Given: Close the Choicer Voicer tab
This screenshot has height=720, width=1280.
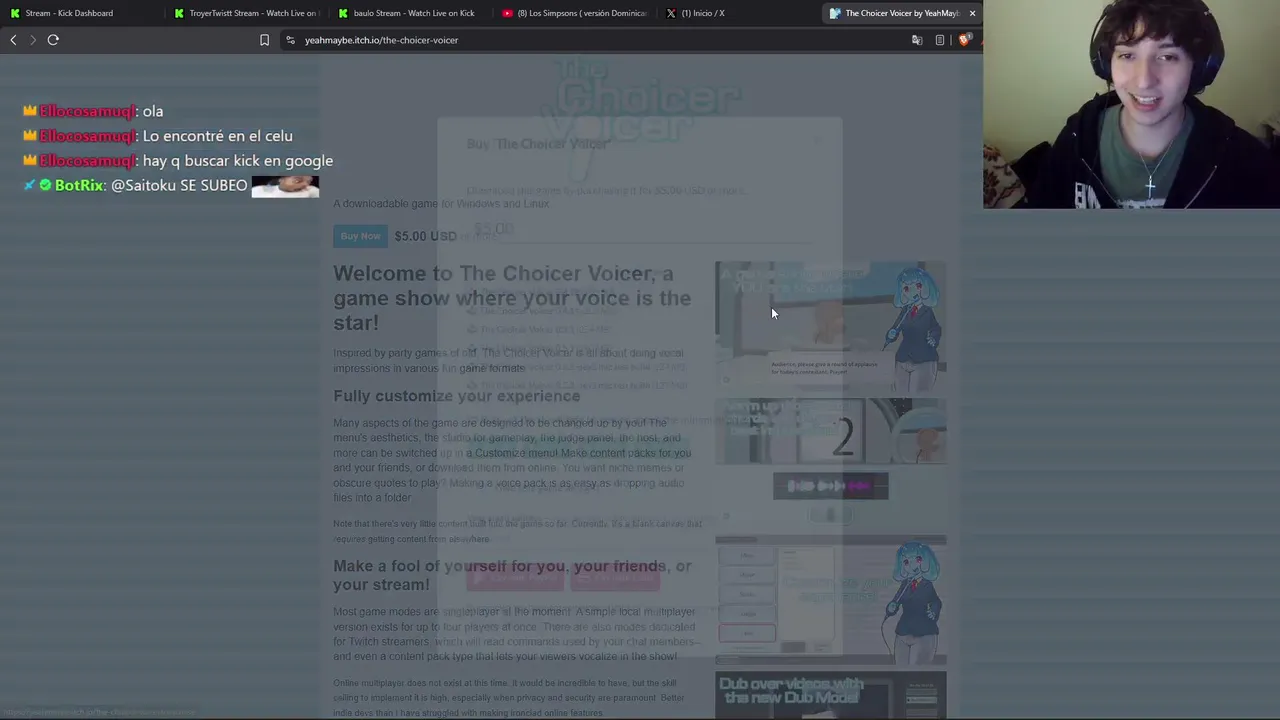Looking at the screenshot, I should [972, 13].
